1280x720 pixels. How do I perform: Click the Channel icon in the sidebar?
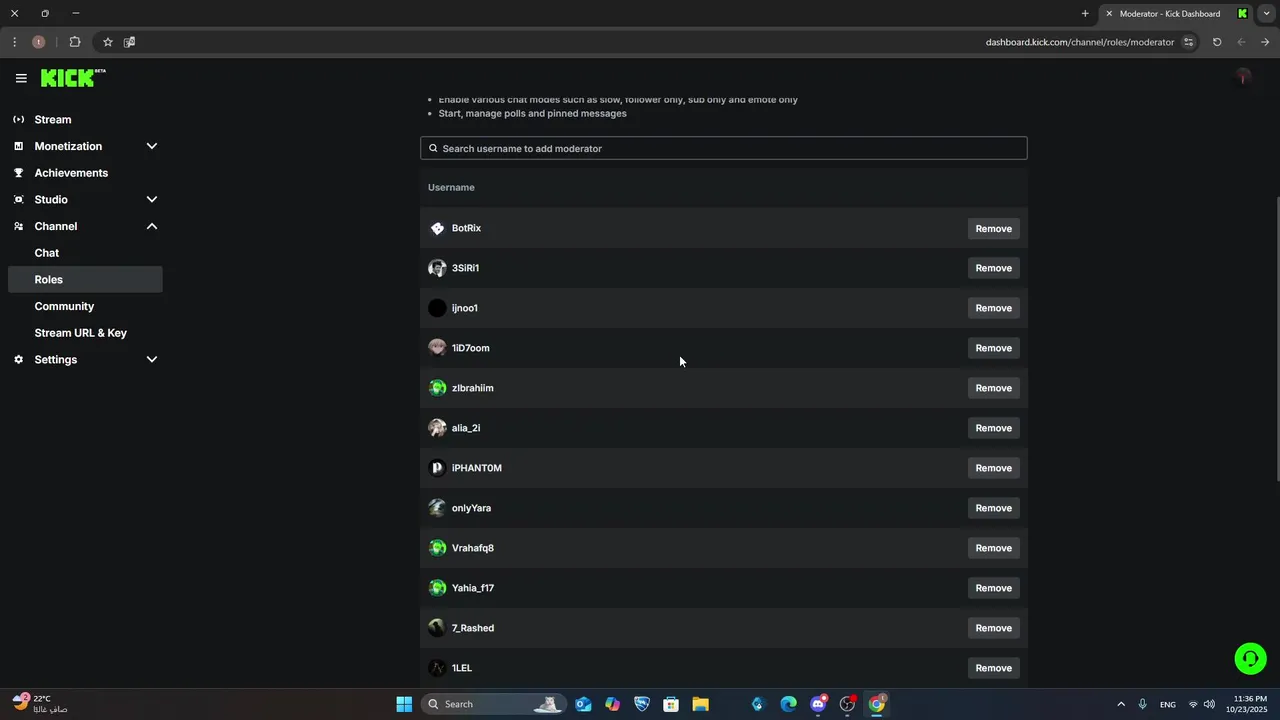[18, 226]
